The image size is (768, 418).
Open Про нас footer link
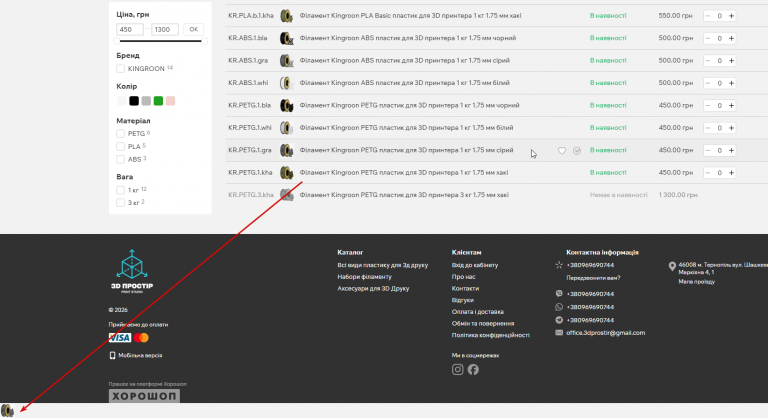[463, 277]
